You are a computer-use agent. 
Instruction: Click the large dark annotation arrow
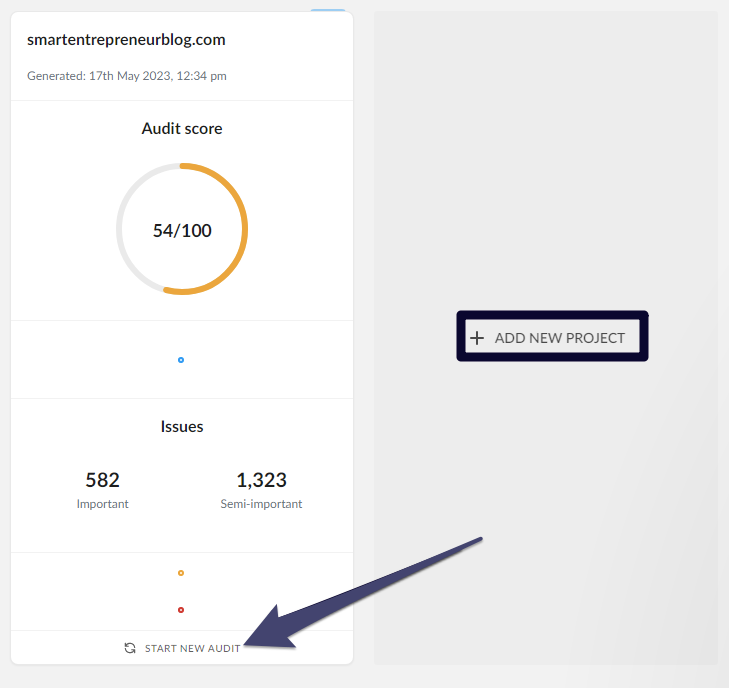(x=363, y=594)
